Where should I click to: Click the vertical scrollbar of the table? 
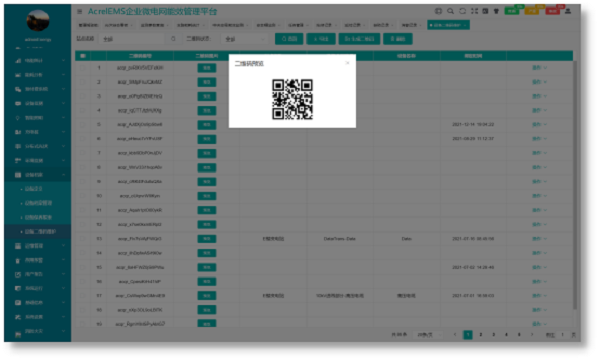point(574,184)
